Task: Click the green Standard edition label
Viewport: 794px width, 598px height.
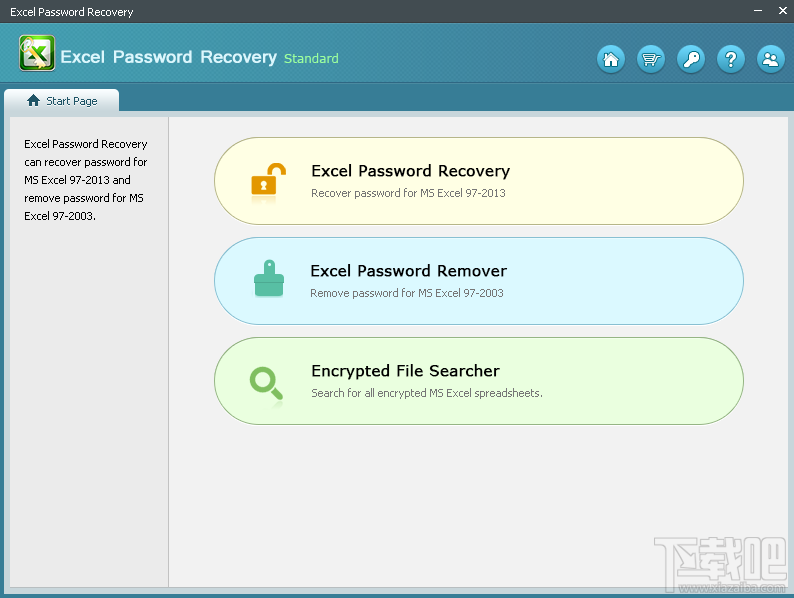Action: 311,59
